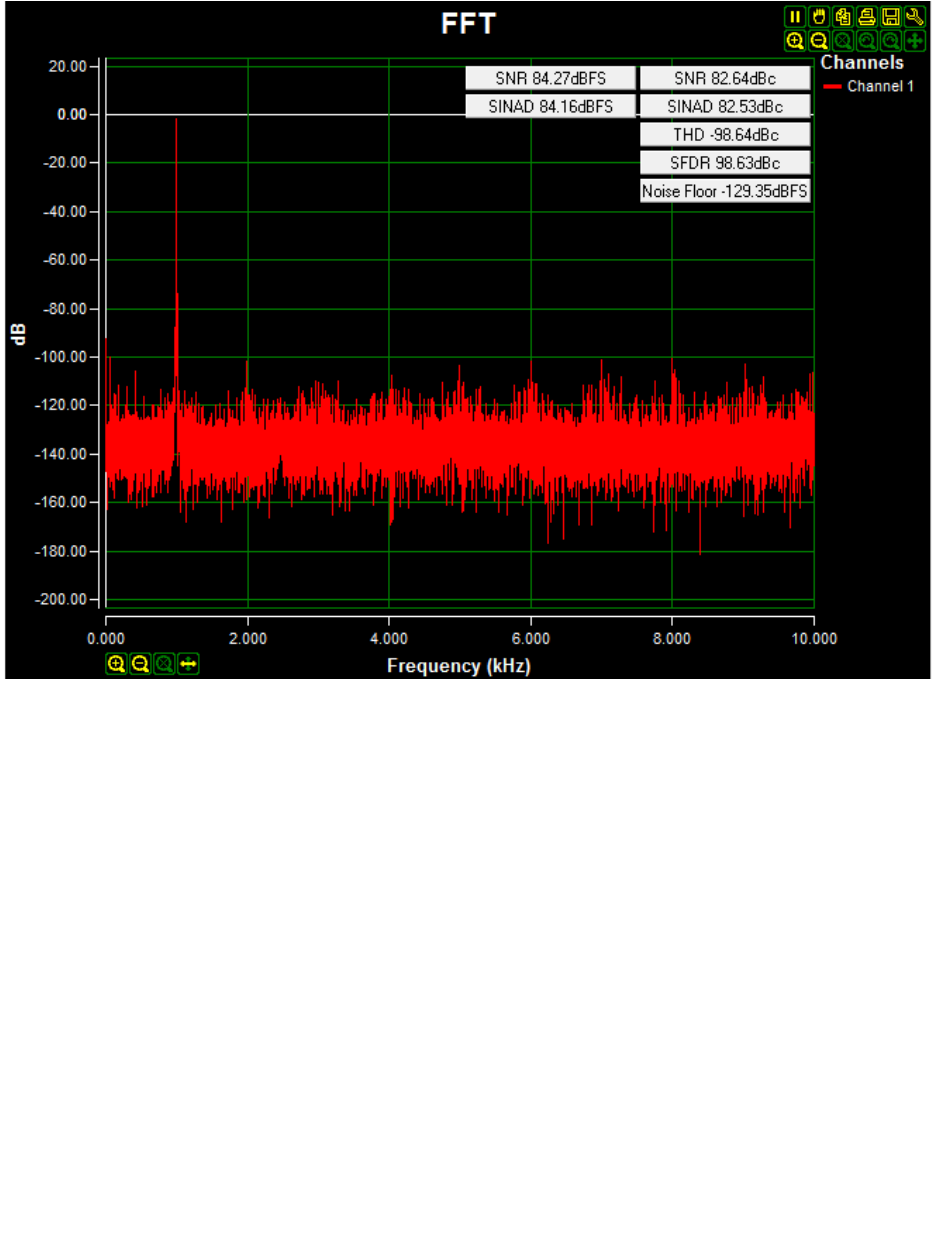The height and width of the screenshot is (1260, 936).
Task: Print the FFT plot
Action: tap(866, 16)
